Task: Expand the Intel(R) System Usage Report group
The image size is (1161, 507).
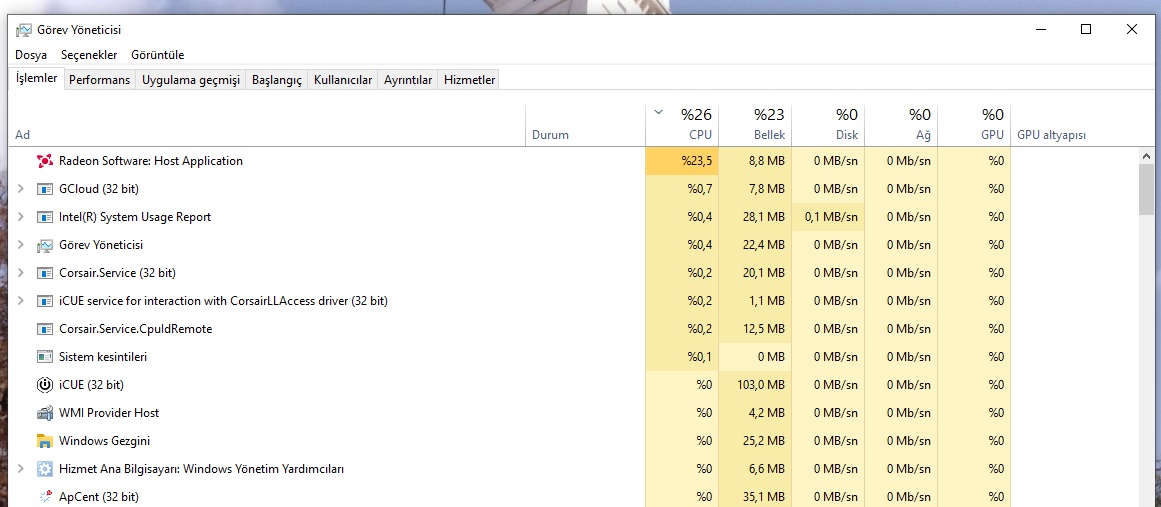Action: point(21,217)
